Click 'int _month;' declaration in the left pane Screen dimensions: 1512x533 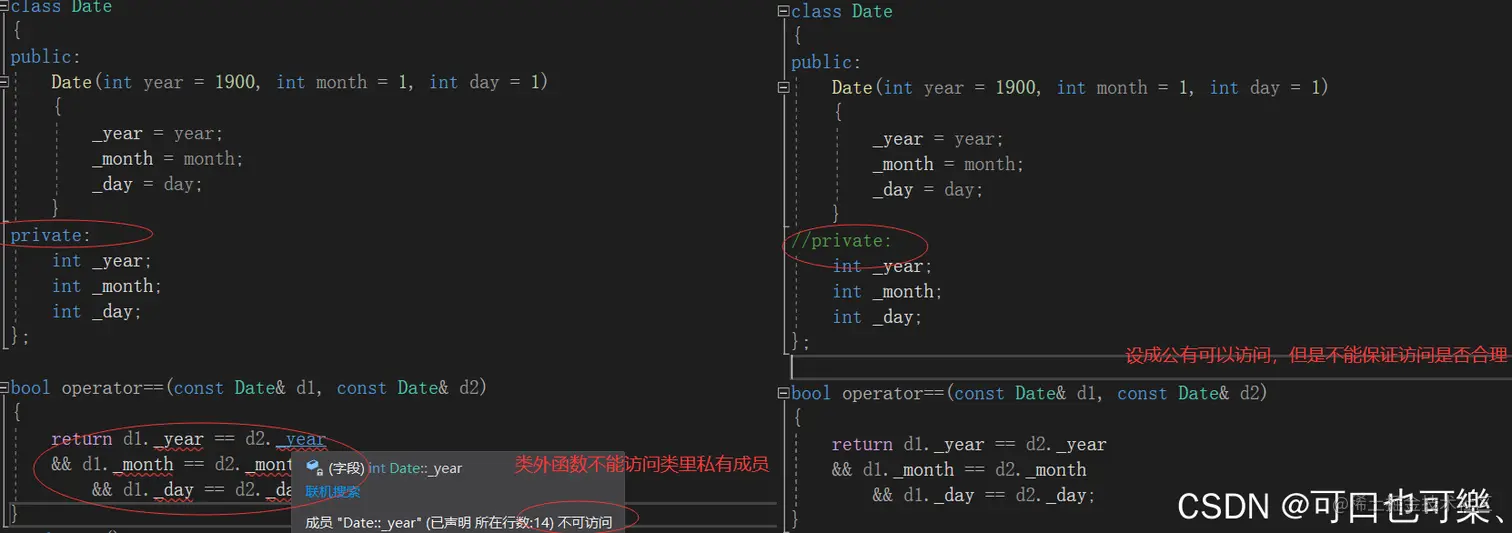pos(107,286)
